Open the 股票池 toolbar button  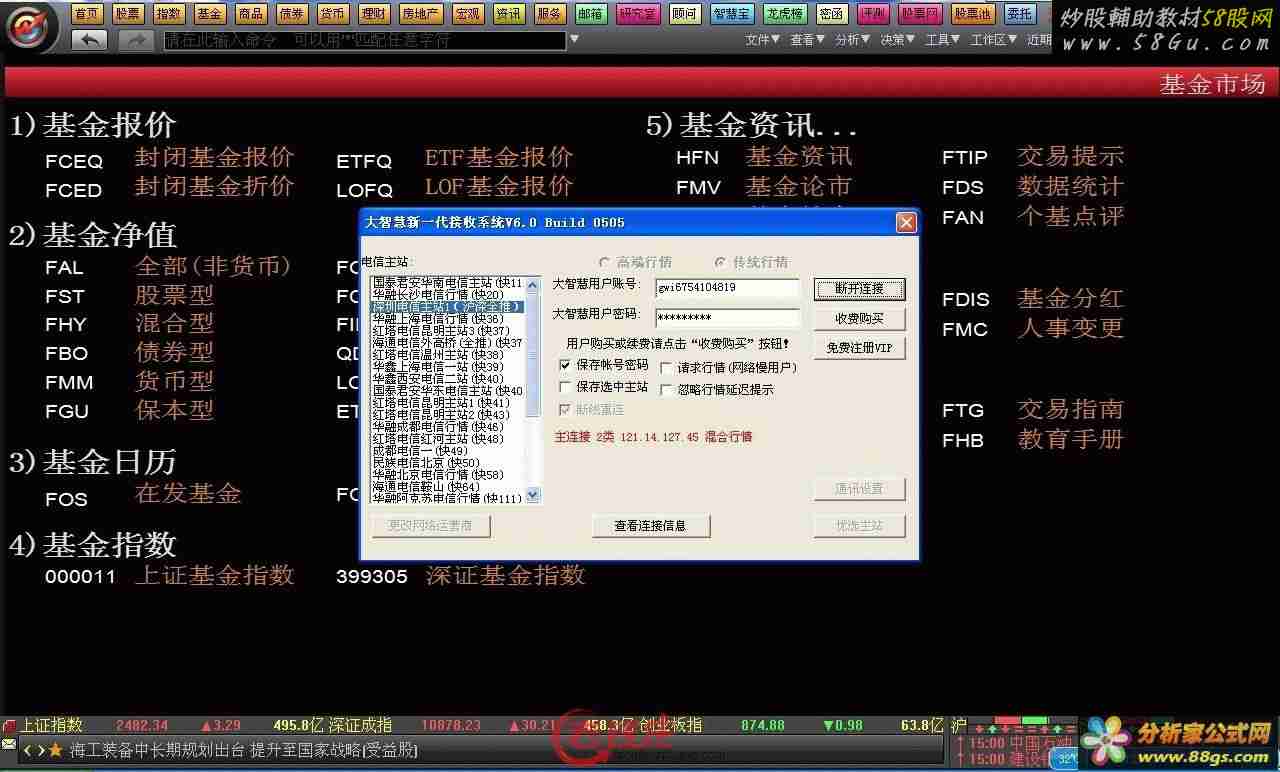point(973,14)
